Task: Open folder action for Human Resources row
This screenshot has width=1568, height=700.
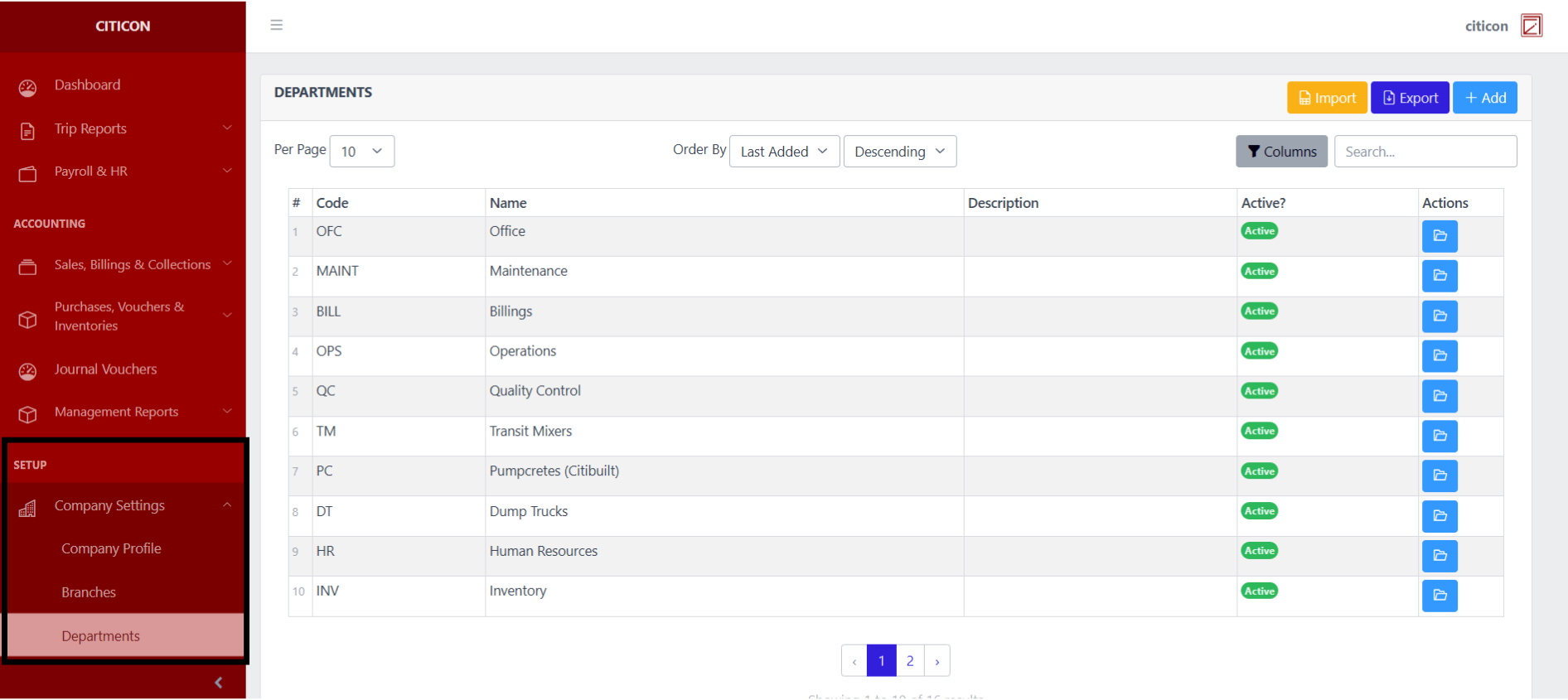Action: click(1440, 556)
